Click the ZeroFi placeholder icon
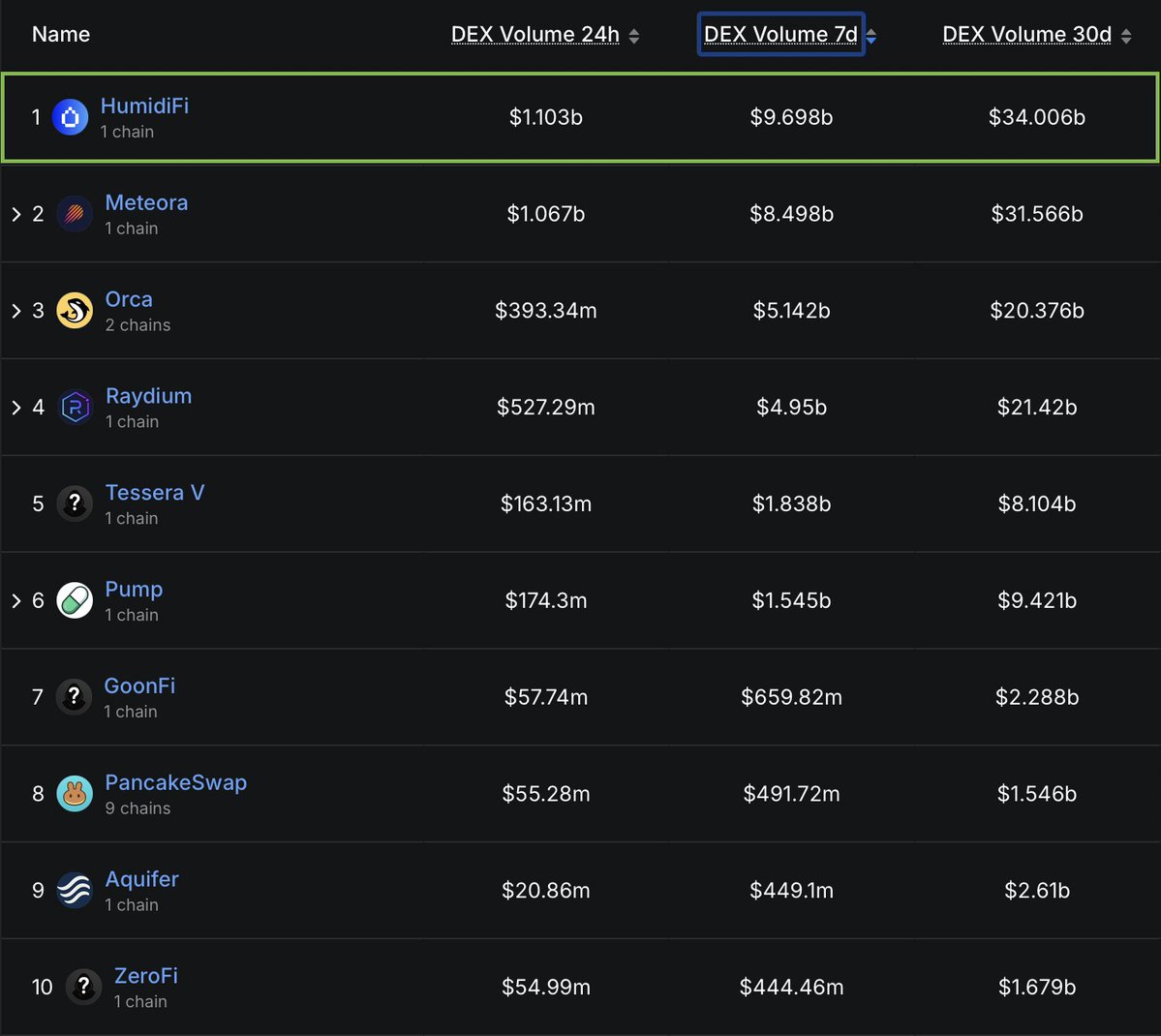Screen dimensions: 1161x1036 [83, 988]
